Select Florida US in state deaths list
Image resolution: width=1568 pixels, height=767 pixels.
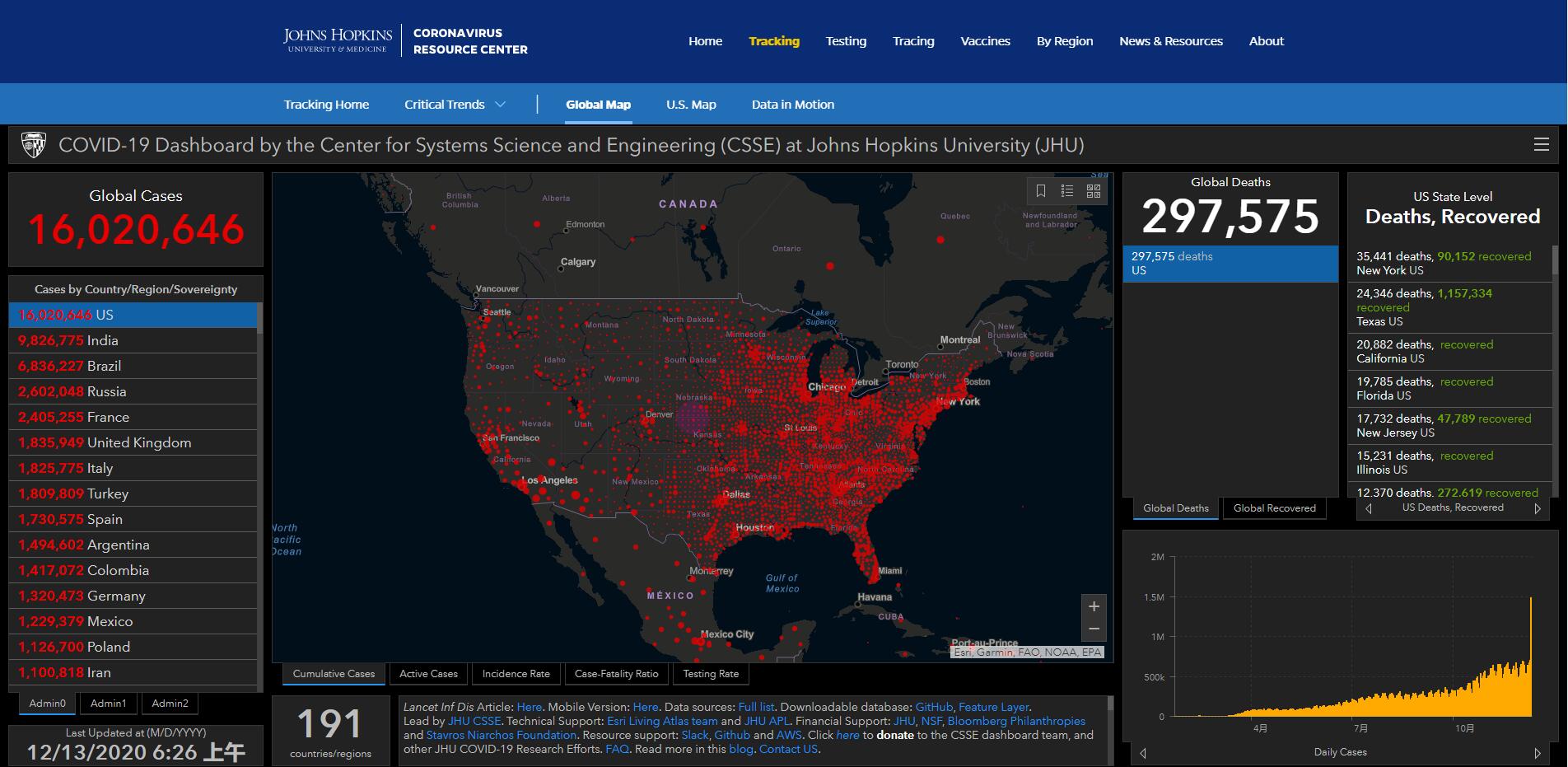[1451, 389]
